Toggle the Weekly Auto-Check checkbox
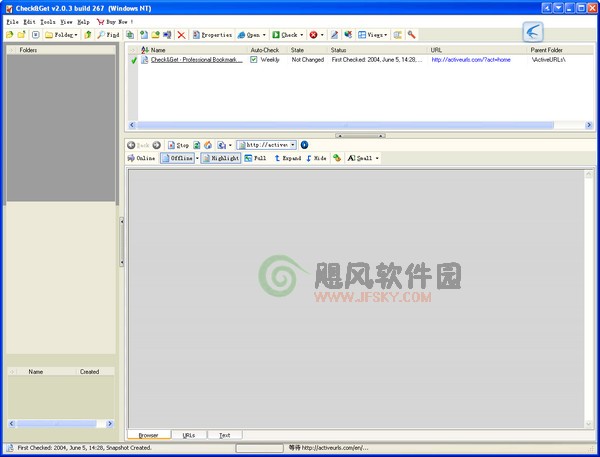 pyautogui.click(x=253, y=60)
